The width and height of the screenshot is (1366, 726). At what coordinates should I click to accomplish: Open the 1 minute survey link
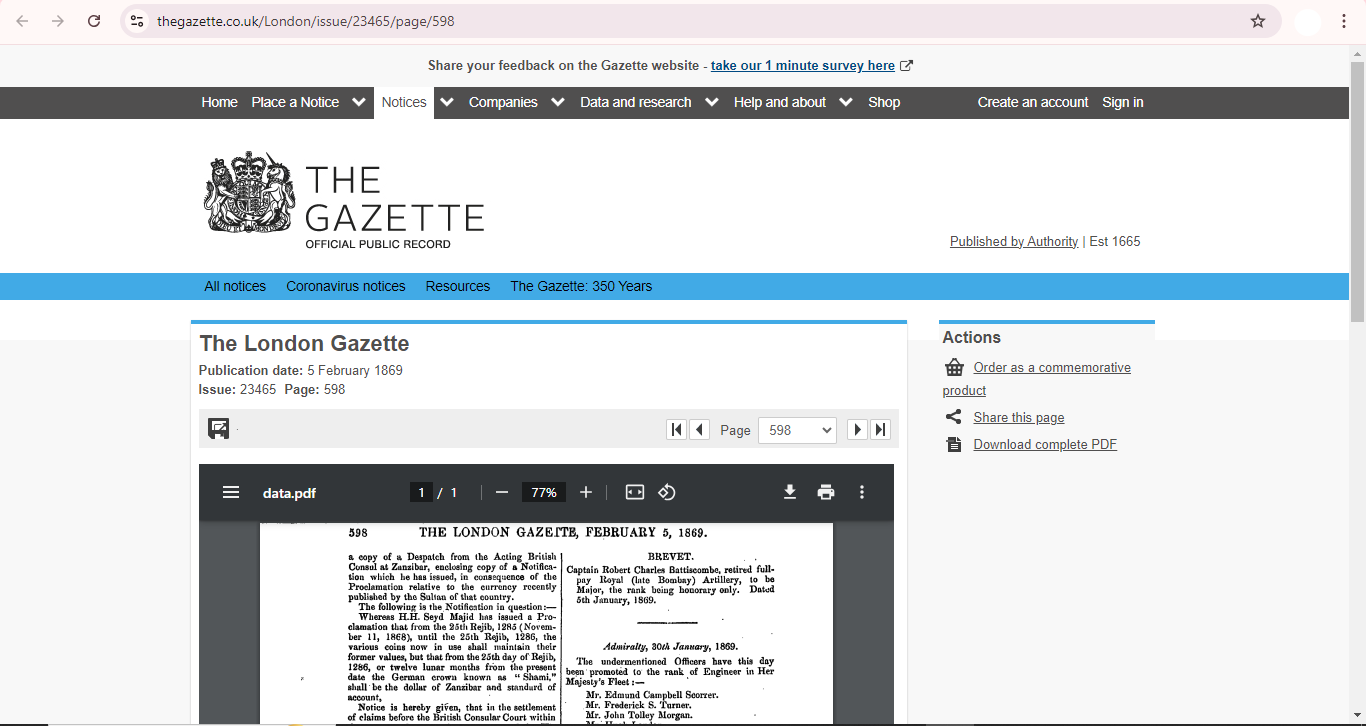click(x=803, y=65)
